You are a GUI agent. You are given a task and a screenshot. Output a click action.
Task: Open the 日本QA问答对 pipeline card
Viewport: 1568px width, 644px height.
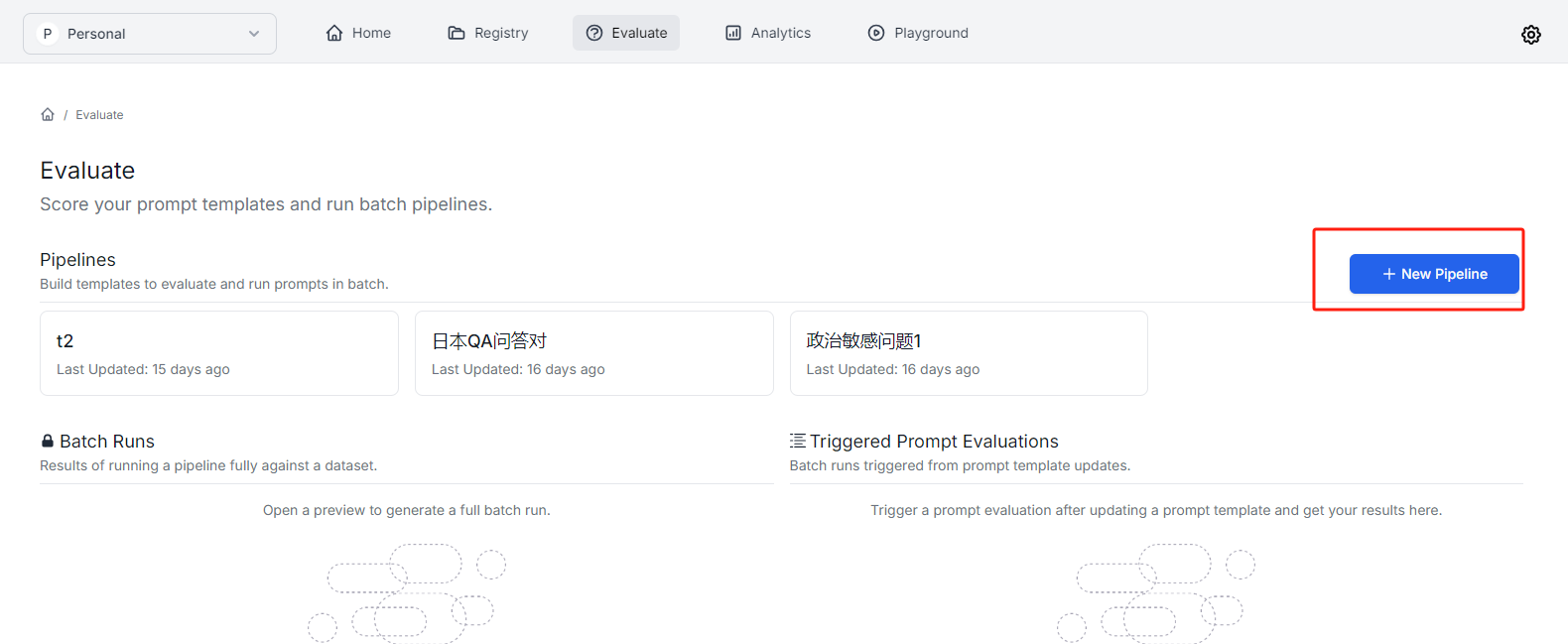click(593, 353)
